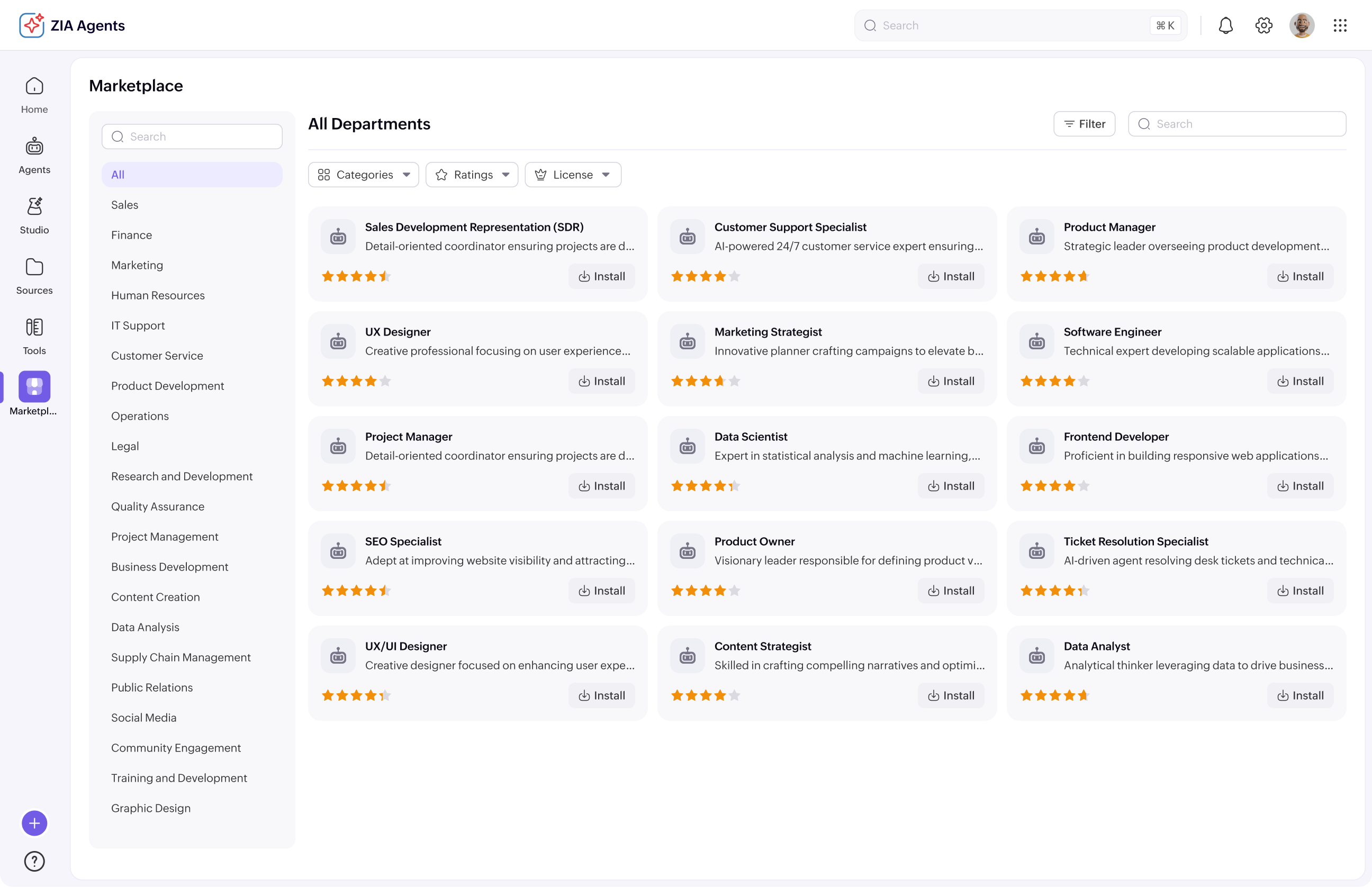The width and height of the screenshot is (1372, 887).
Task: Click the Data Scientist agent icon
Action: point(688,446)
